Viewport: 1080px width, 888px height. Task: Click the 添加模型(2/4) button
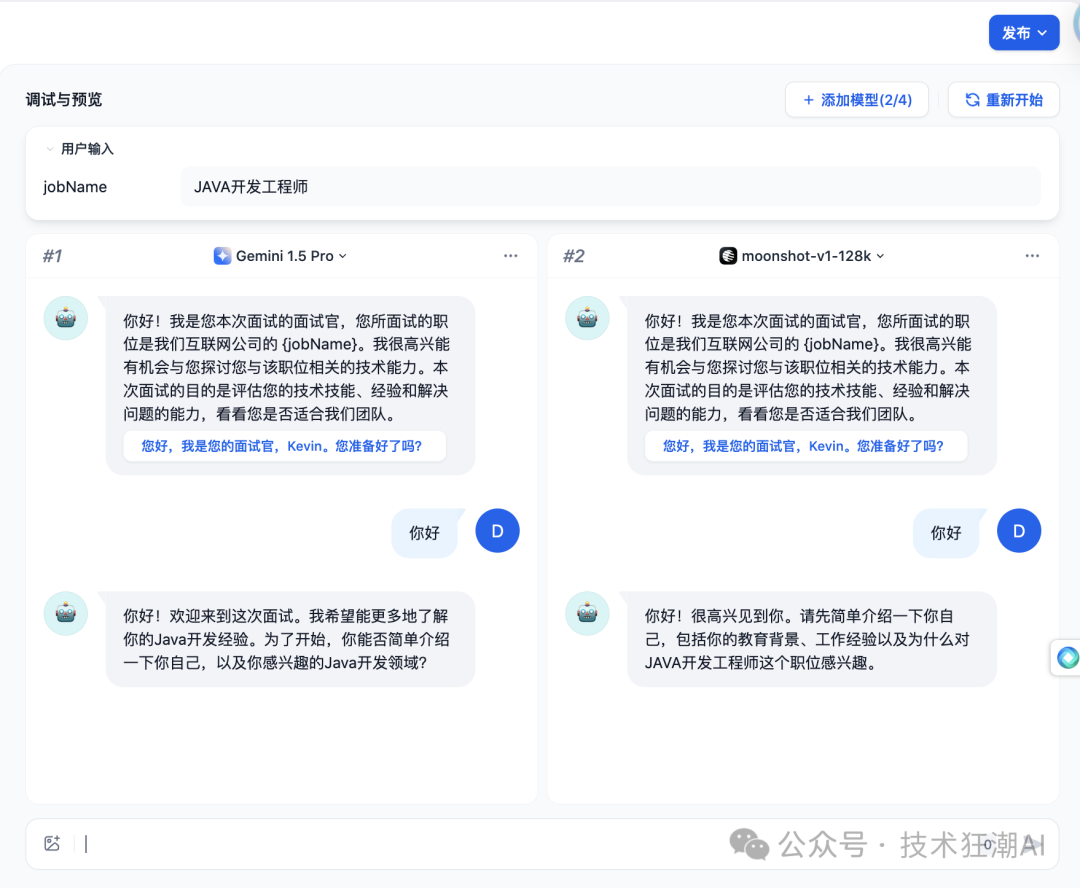[x=857, y=100]
